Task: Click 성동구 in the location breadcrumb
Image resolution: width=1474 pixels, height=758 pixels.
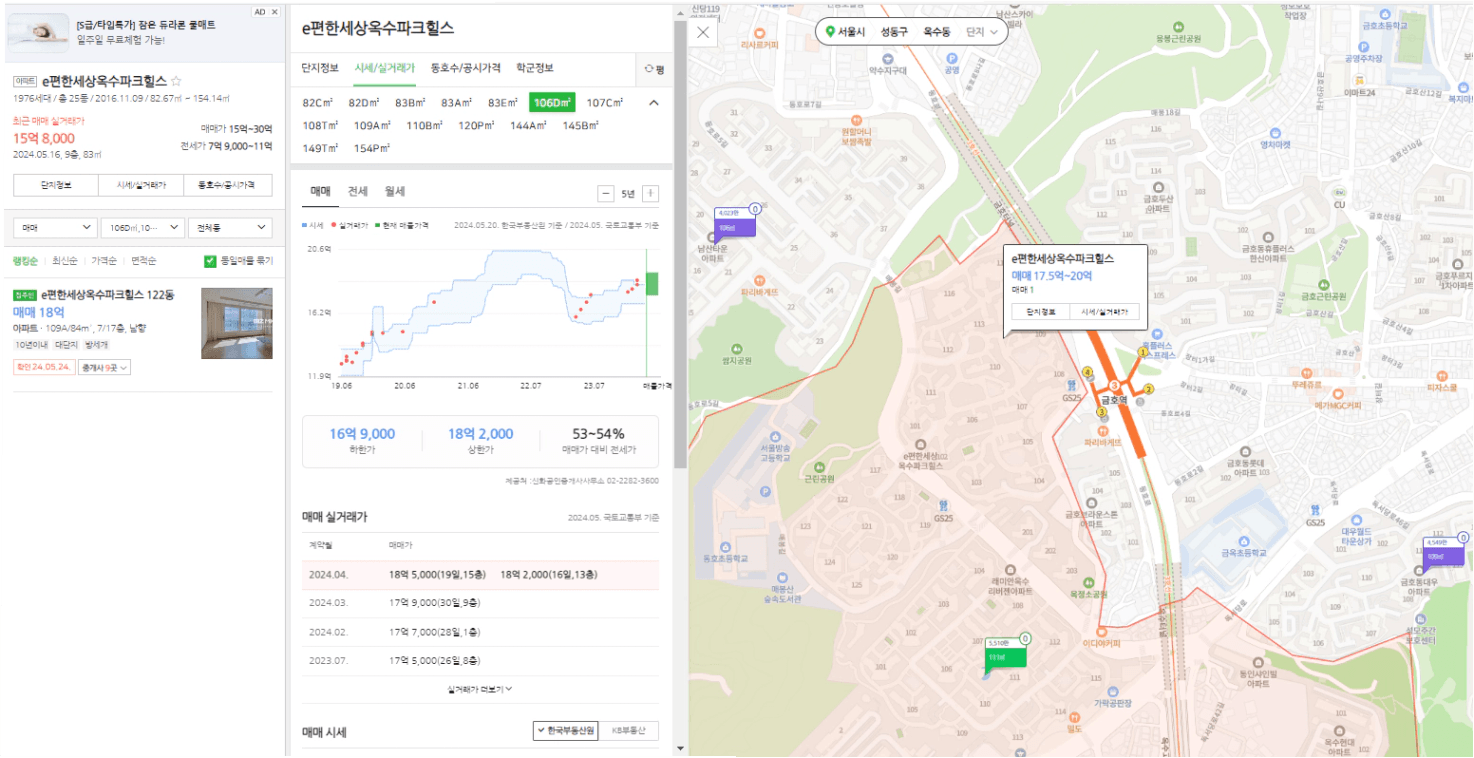Action: point(895,32)
